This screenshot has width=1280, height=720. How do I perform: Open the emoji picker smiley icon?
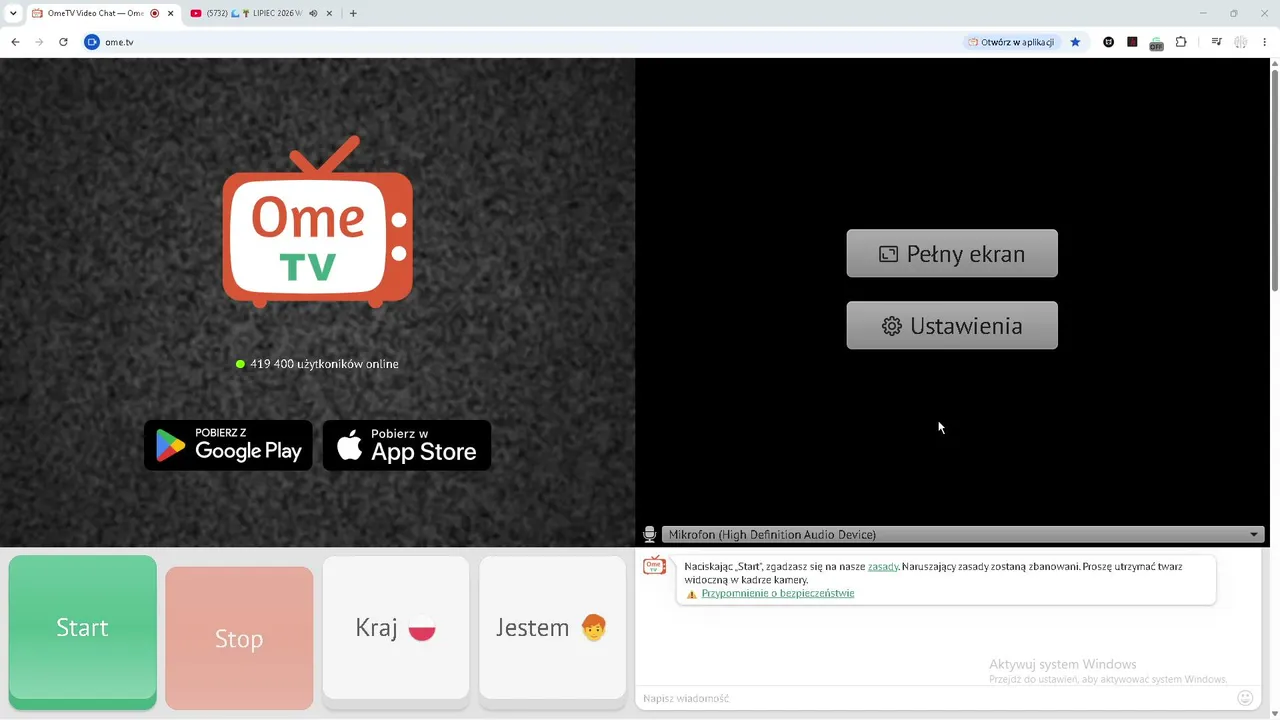pos(1245,698)
